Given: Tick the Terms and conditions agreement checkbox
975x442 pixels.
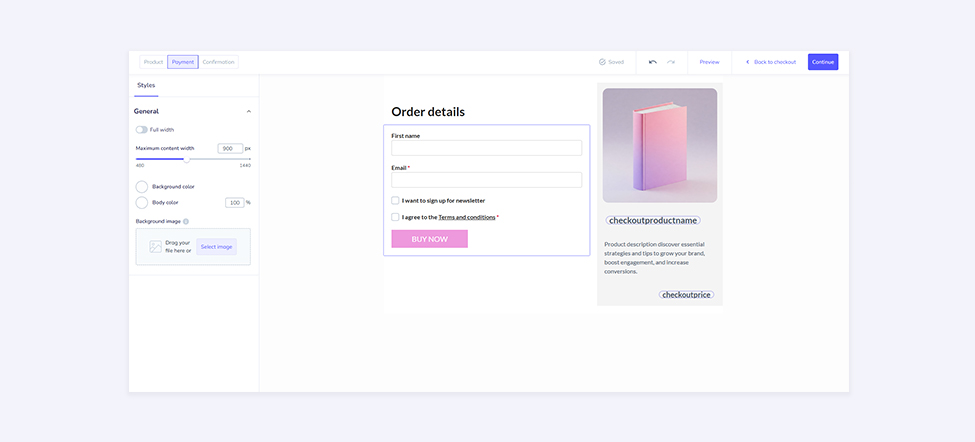Looking at the screenshot, I should (395, 217).
